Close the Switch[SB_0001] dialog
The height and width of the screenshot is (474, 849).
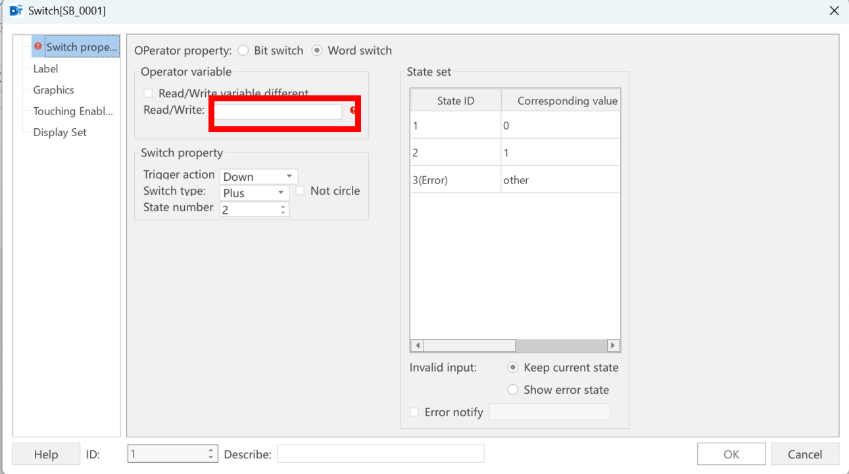pyautogui.click(x=834, y=10)
